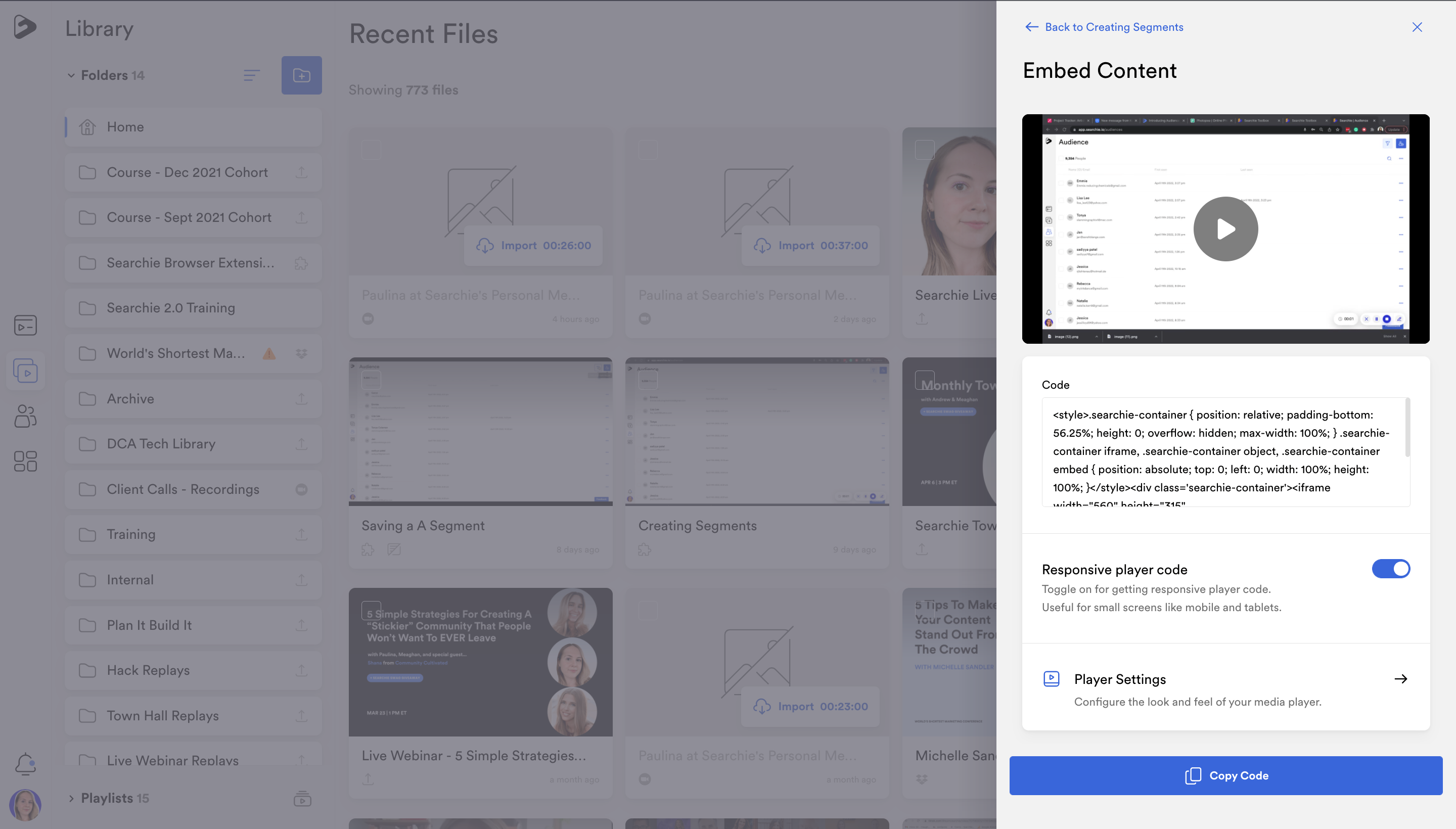Check the box on second Paulina Personal Meeting card
Screen dimensions: 1456x829
click(648, 150)
